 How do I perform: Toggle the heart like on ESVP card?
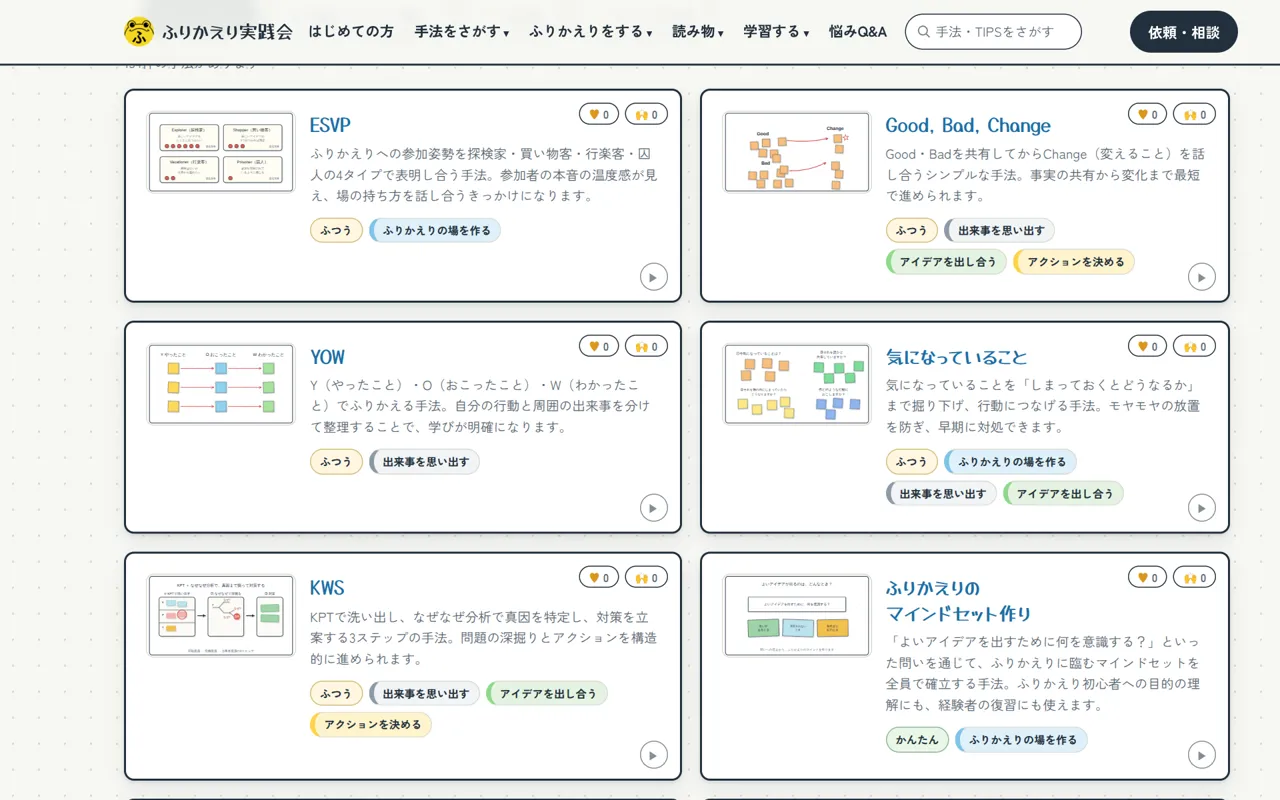[599, 114]
